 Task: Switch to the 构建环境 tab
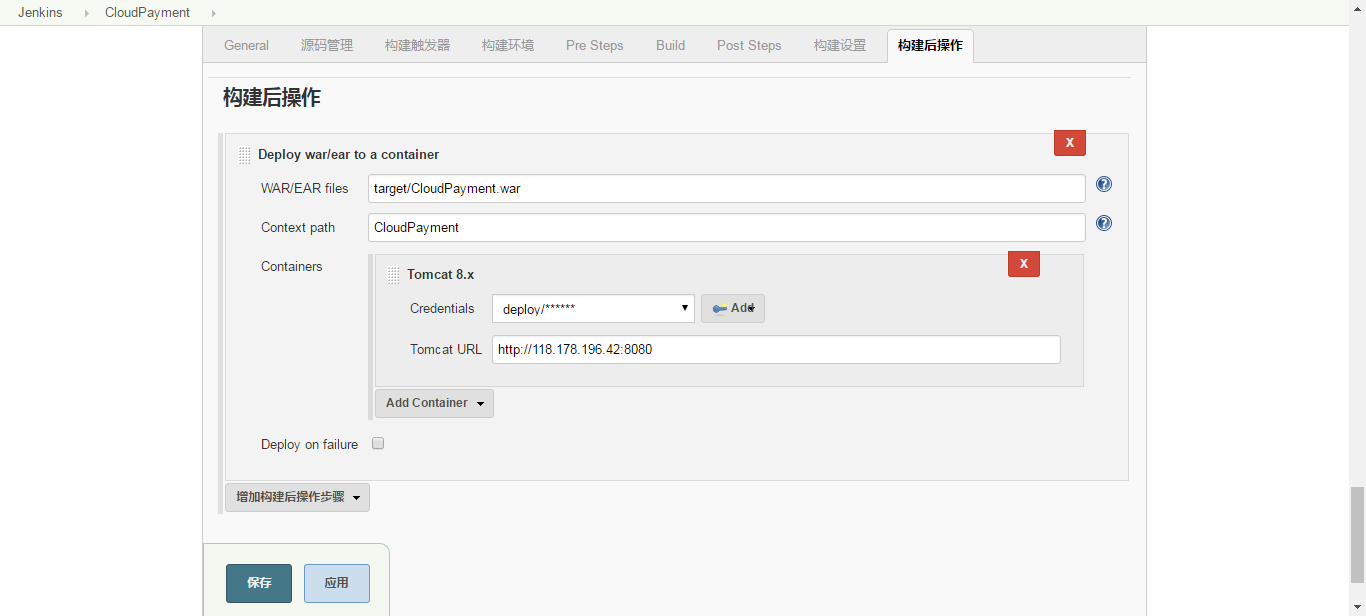(x=508, y=45)
